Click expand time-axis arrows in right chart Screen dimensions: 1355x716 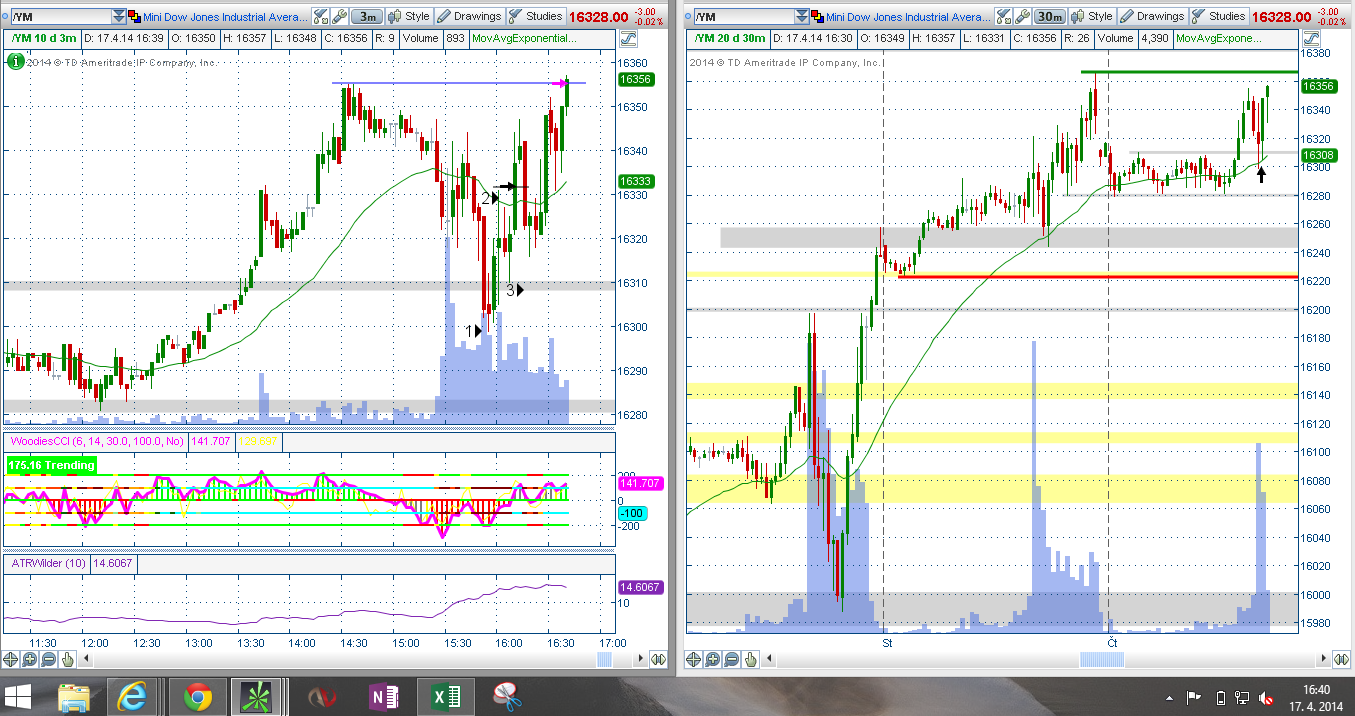[x=1339, y=659]
